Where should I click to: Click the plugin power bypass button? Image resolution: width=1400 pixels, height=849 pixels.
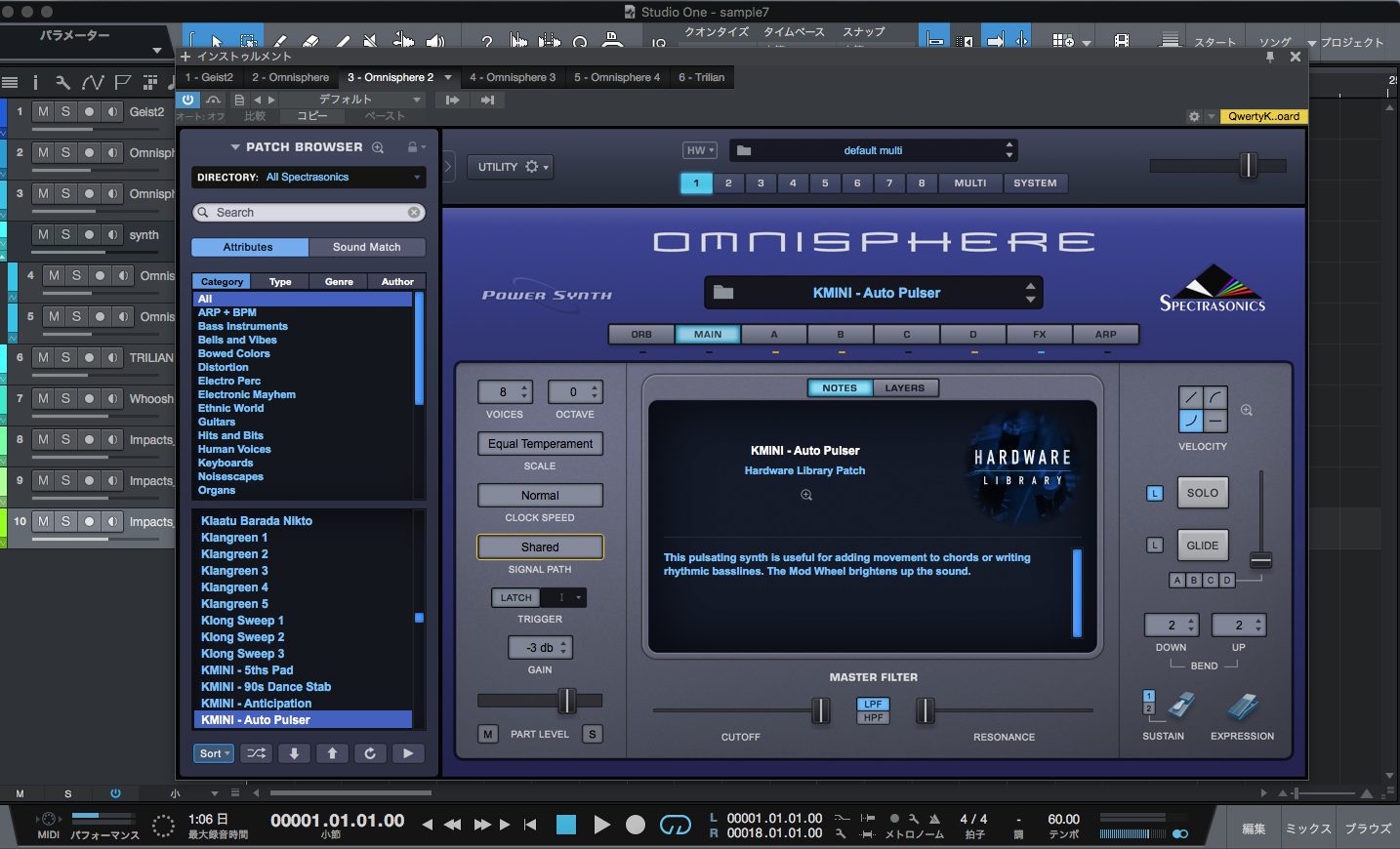[187, 100]
